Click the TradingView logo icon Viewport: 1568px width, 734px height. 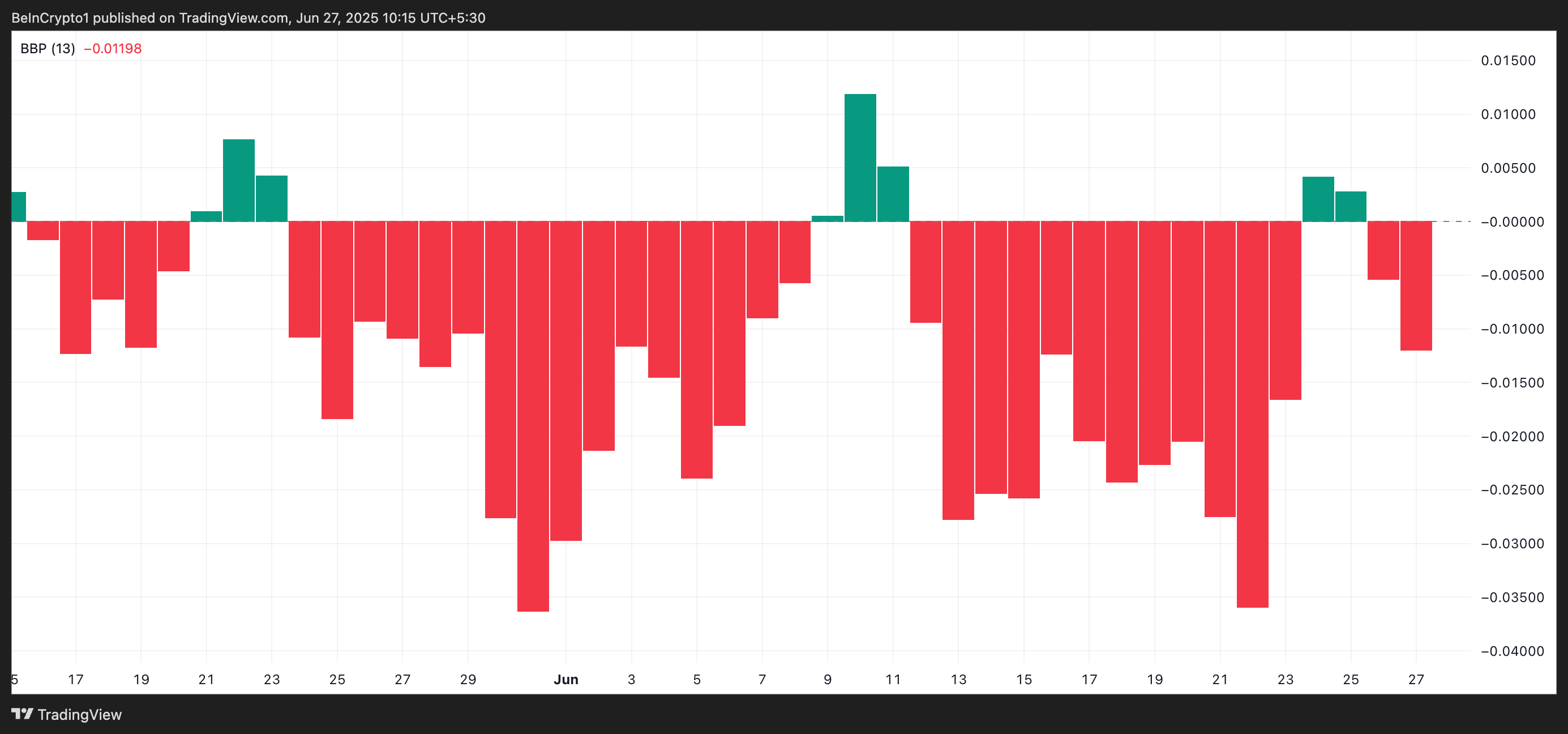click(22, 714)
